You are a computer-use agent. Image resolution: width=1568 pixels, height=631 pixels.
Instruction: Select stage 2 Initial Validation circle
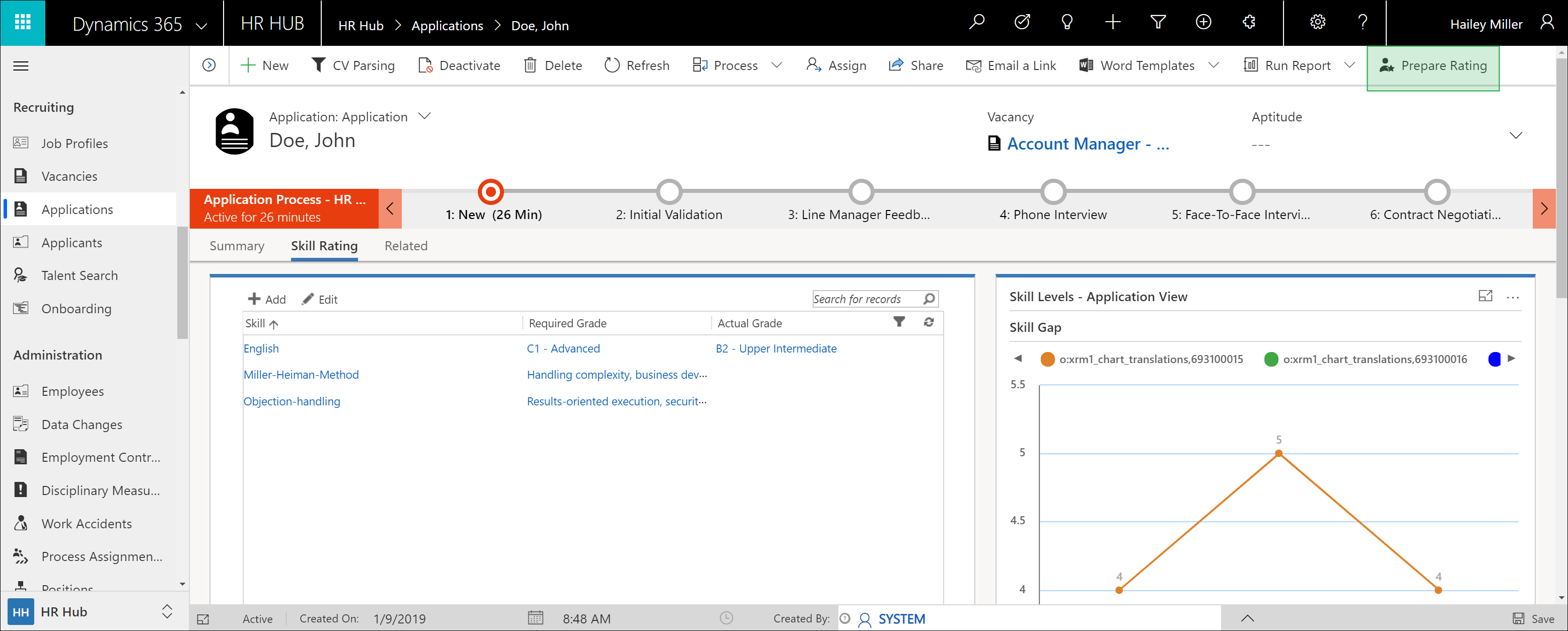[x=669, y=192]
